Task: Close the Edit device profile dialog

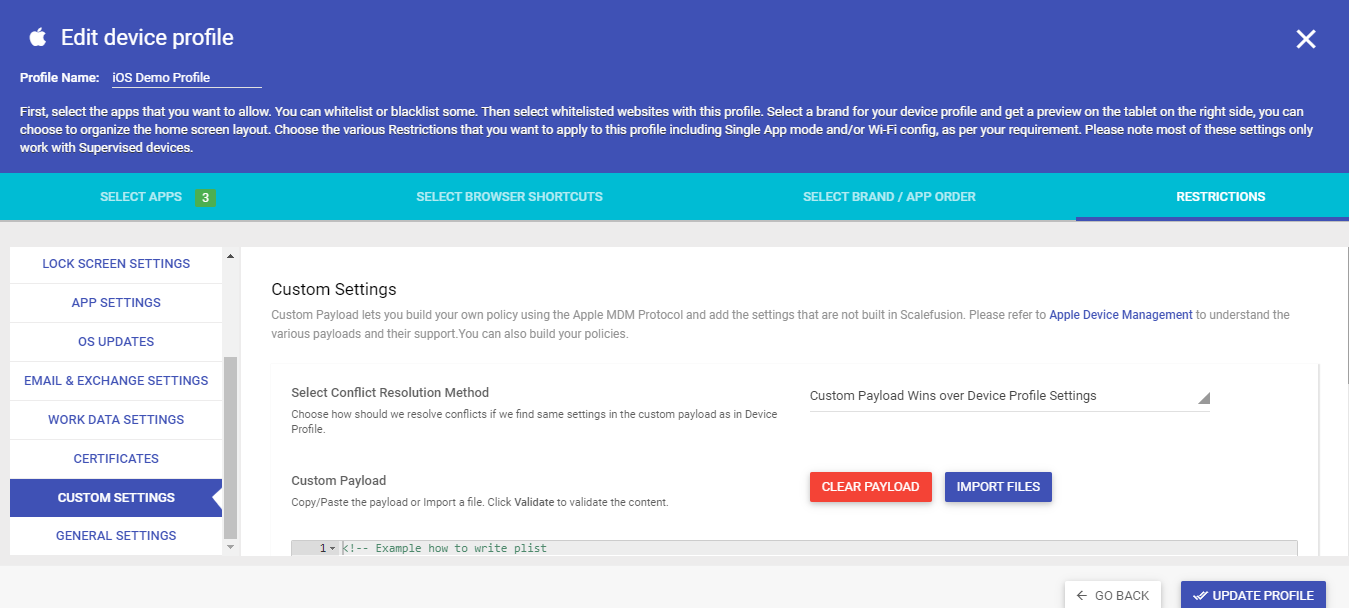Action: coord(1305,39)
